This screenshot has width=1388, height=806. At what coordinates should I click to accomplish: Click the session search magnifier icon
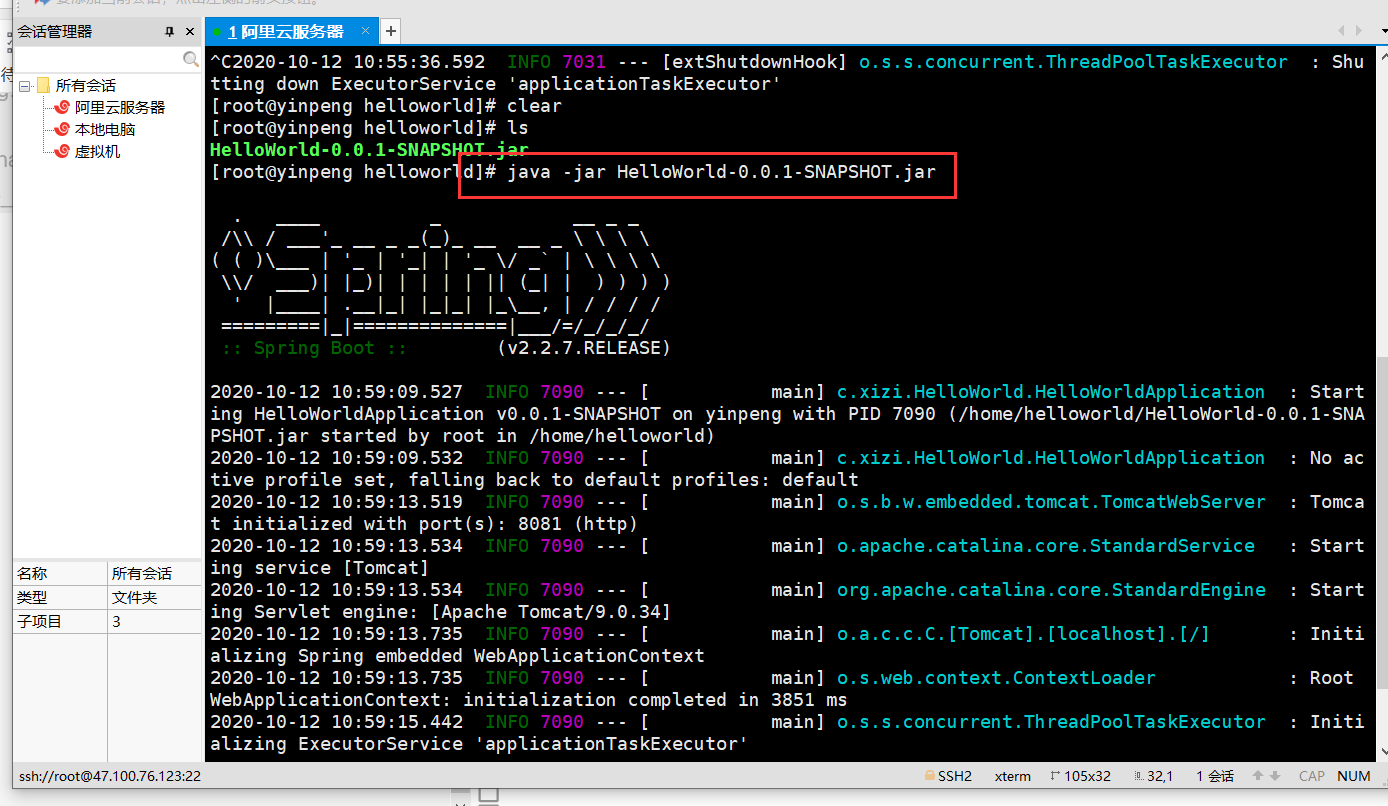[191, 60]
